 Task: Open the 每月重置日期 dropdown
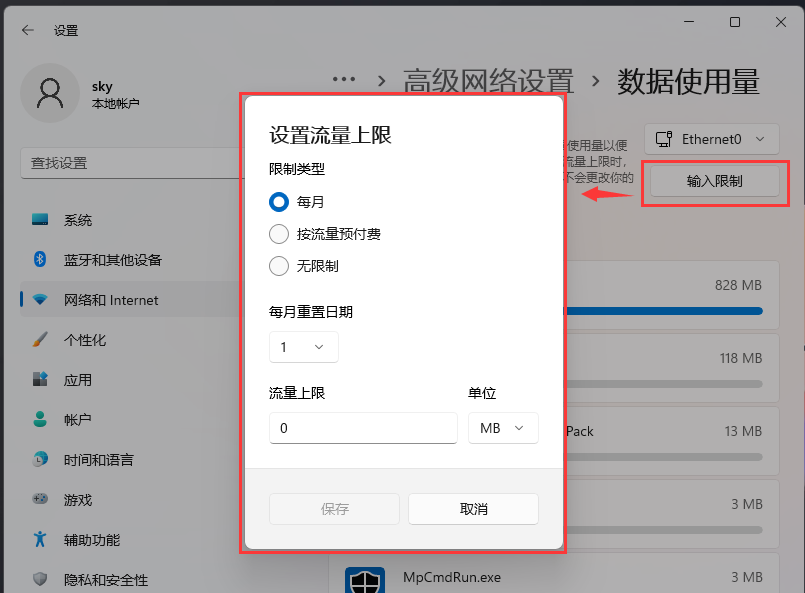click(303, 346)
